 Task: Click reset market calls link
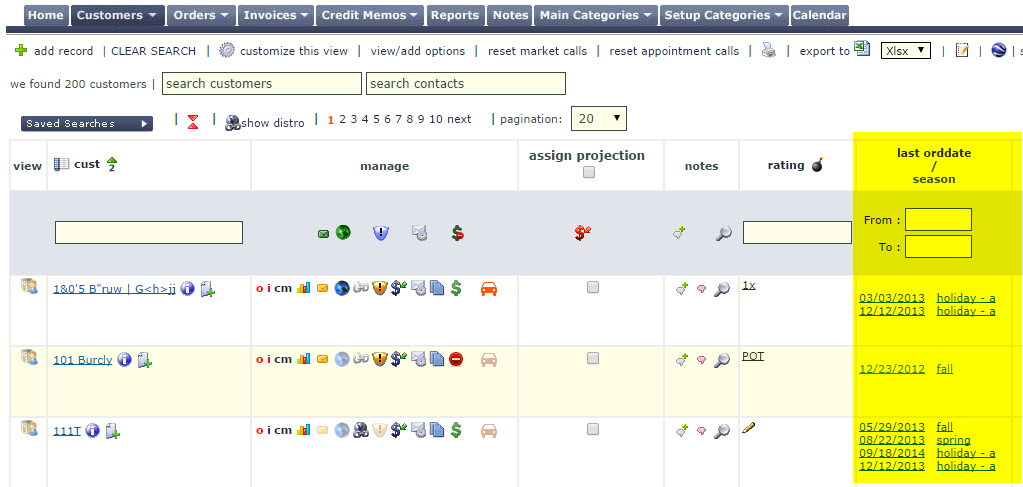pos(538,51)
